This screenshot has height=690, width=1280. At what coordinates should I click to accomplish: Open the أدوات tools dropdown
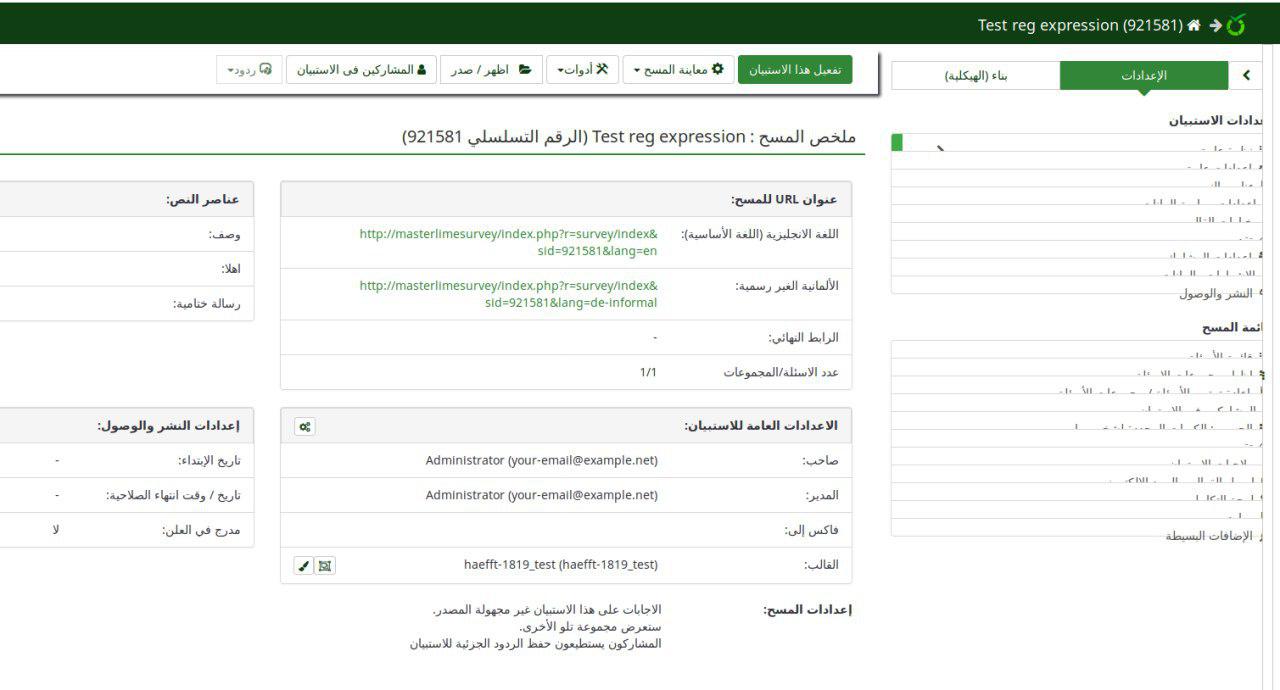tap(583, 70)
